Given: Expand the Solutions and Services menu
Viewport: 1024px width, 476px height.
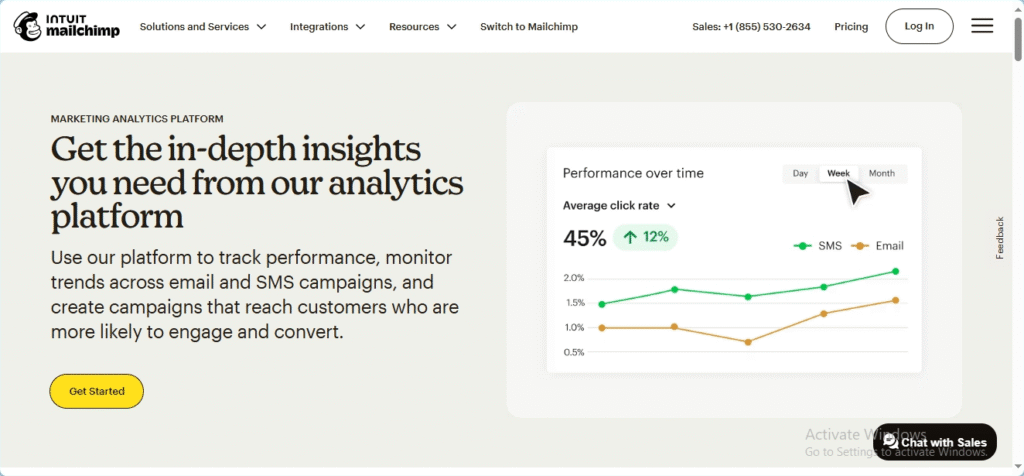Looking at the screenshot, I should (203, 27).
